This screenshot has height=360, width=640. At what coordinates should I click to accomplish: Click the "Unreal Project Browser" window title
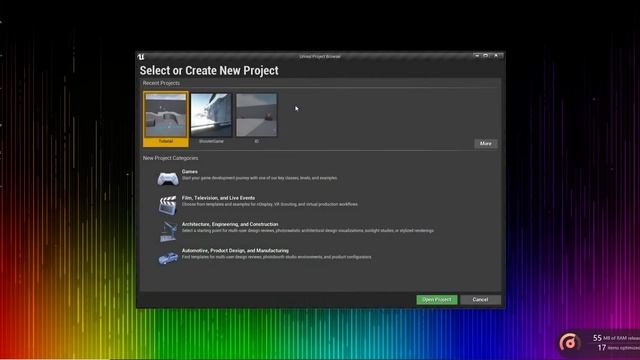point(320,56)
